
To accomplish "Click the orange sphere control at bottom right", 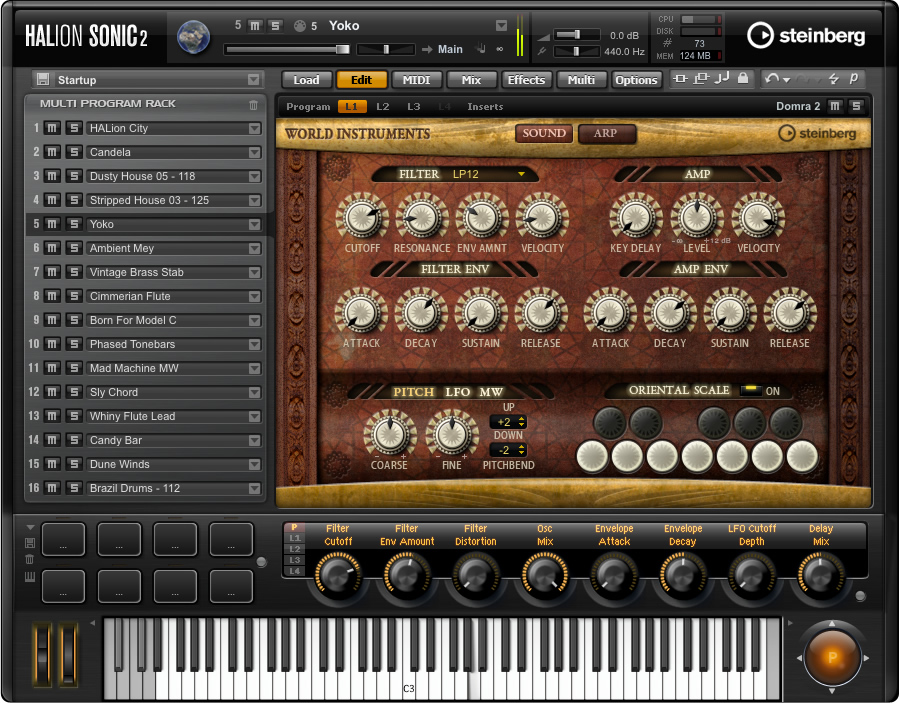I will (x=832, y=658).
